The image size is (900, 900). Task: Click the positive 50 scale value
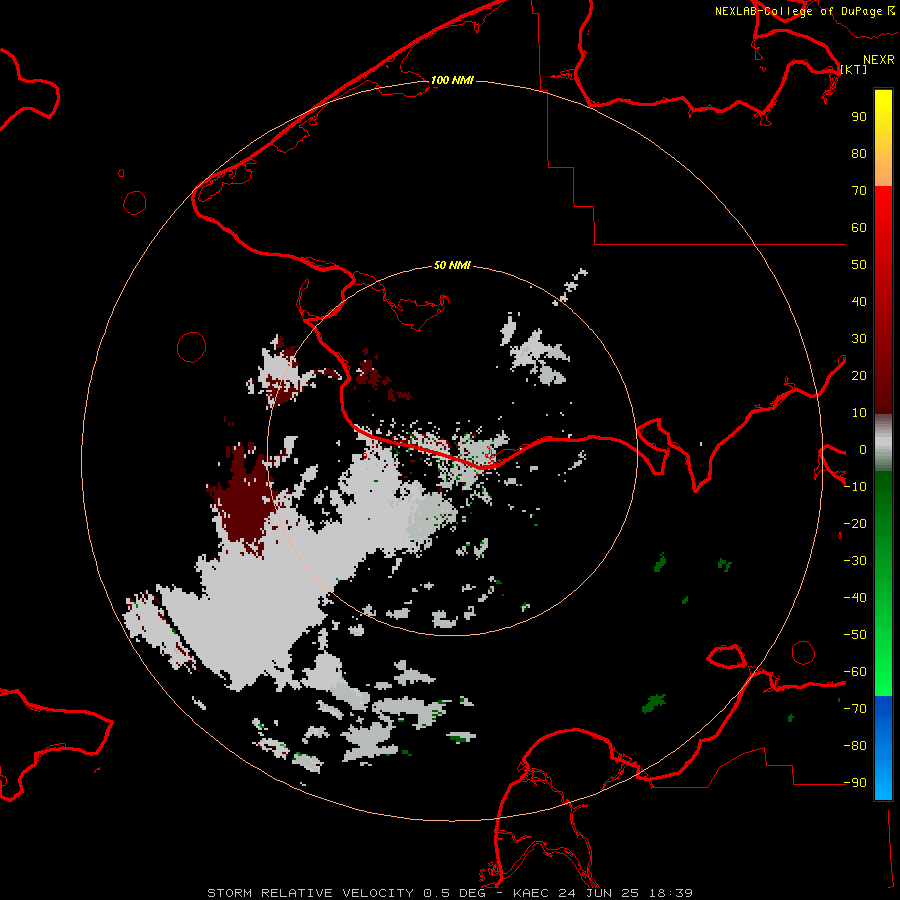coord(859,265)
